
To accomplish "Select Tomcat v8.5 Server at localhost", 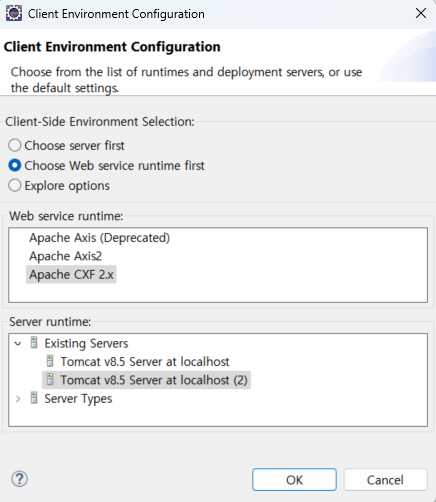I will coord(145,361).
